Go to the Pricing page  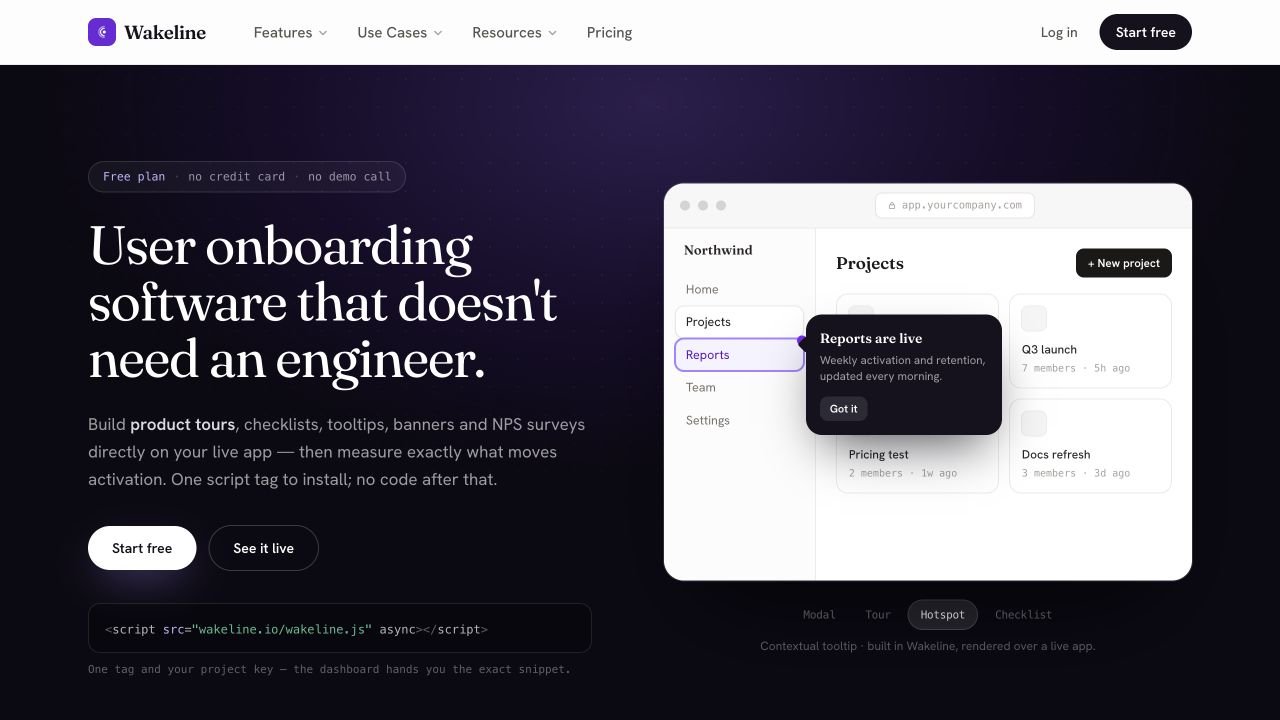pos(609,32)
